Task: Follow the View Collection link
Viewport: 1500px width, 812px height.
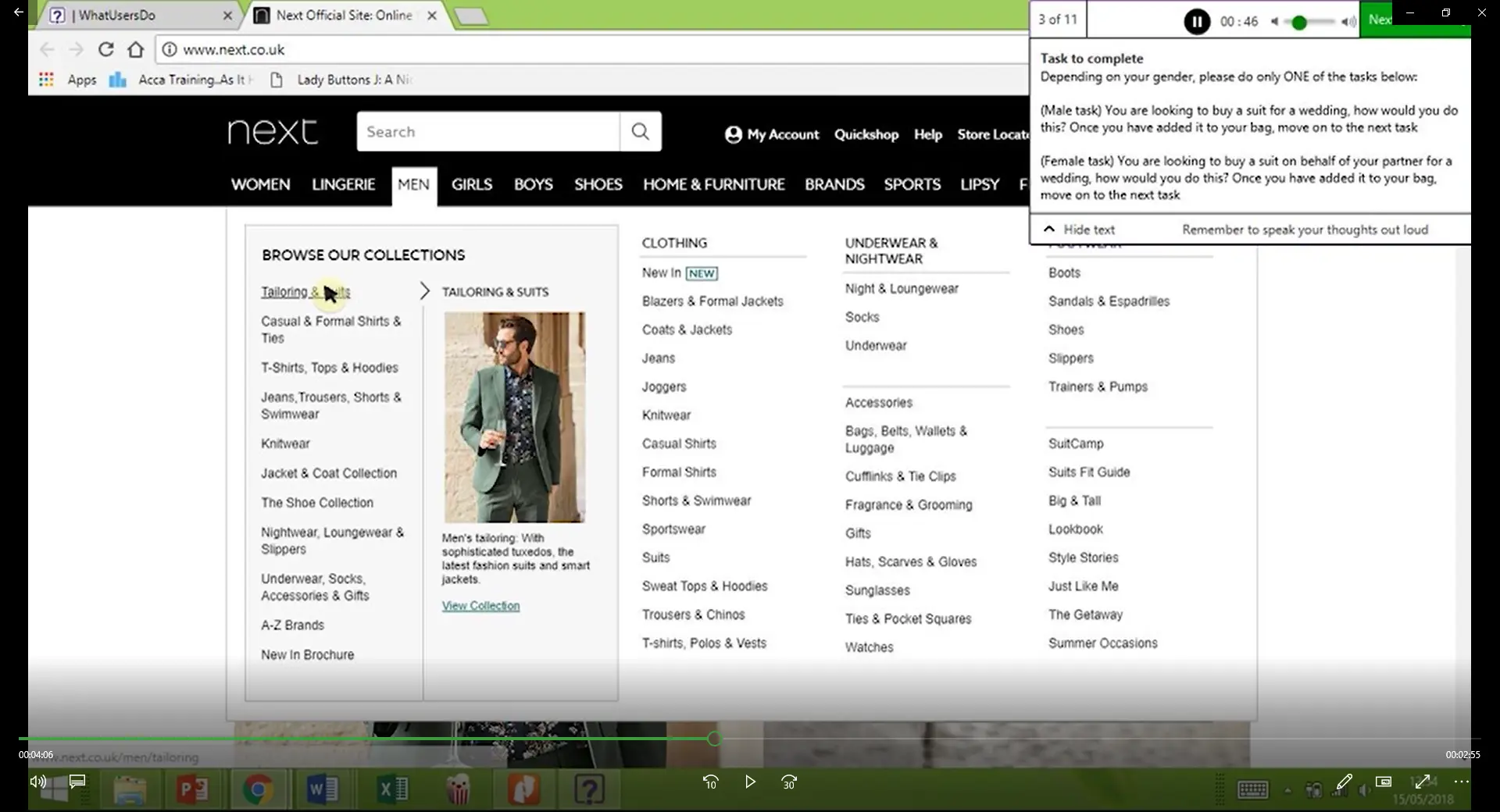Action: pos(480,606)
